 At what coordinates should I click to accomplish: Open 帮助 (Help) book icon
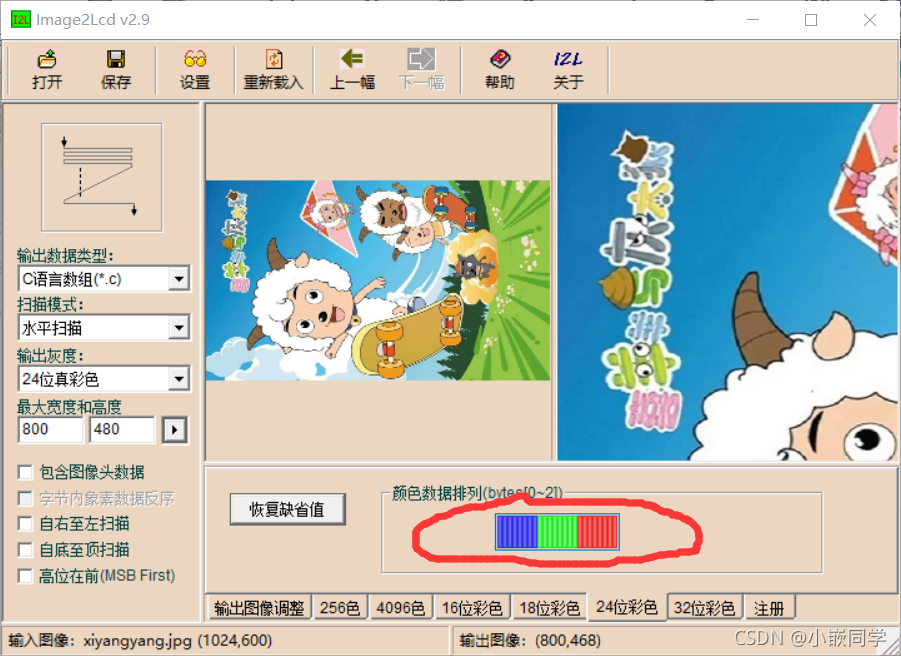click(499, 59)
